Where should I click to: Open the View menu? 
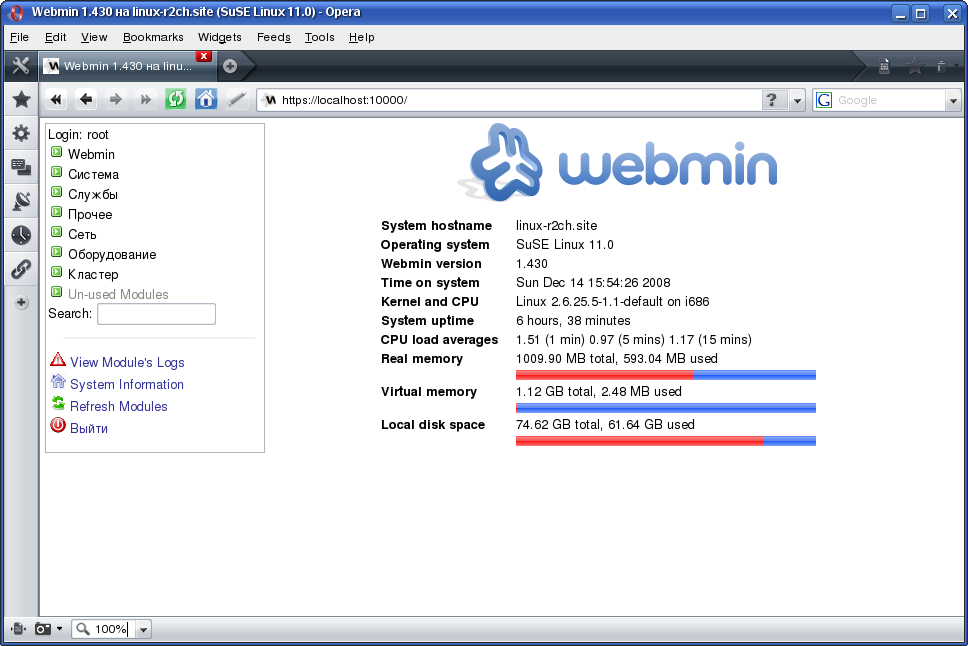tap(94, 37)
